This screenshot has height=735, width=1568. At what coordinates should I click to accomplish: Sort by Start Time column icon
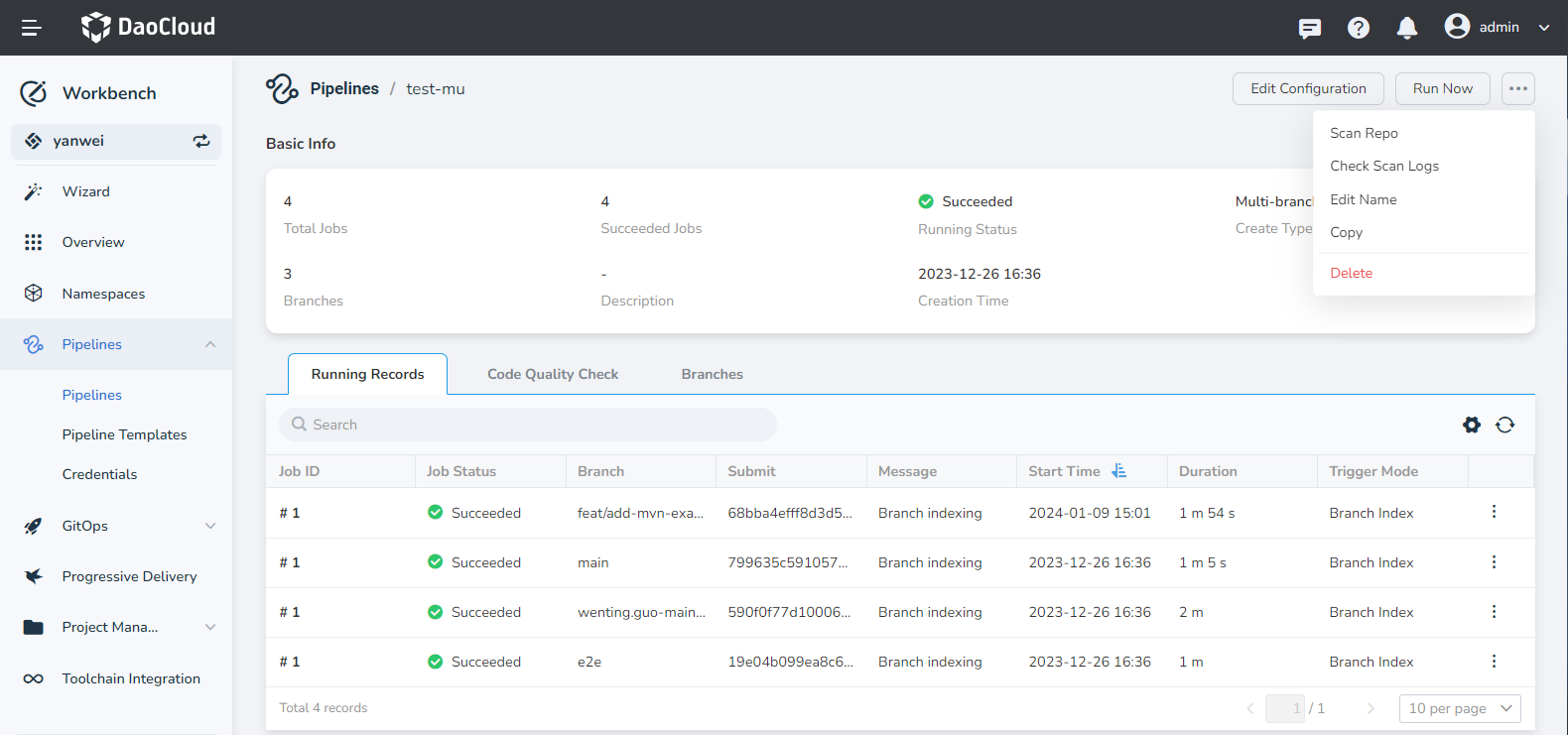click(1118, 471)
